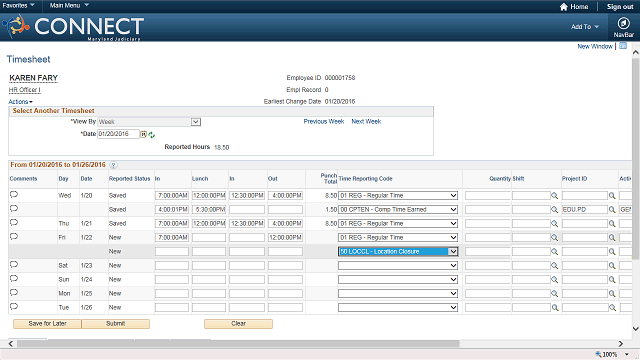This screenshot has height=360, width=640.
Task: Click Shift lookup magnifier on Fri 1/22 row
Action: (x=554, y=238)
